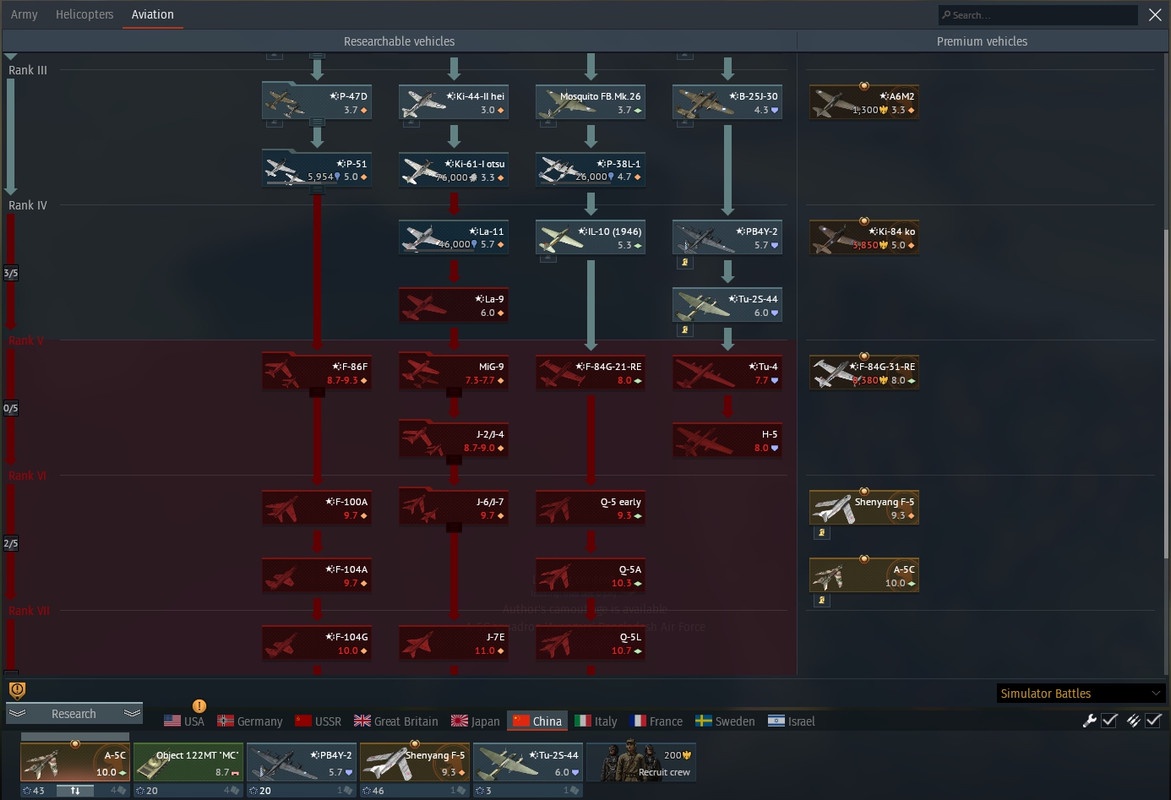
Task: Select the P-51 aircraft card
Action: [x=317, y=170]
